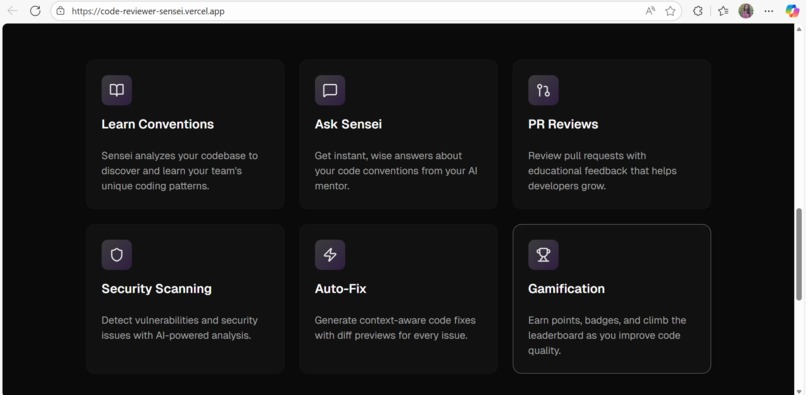The height and width of the screenshot is (395, 806).
Task: Click the Security Scanning heading
Action: tap(157, 289)
